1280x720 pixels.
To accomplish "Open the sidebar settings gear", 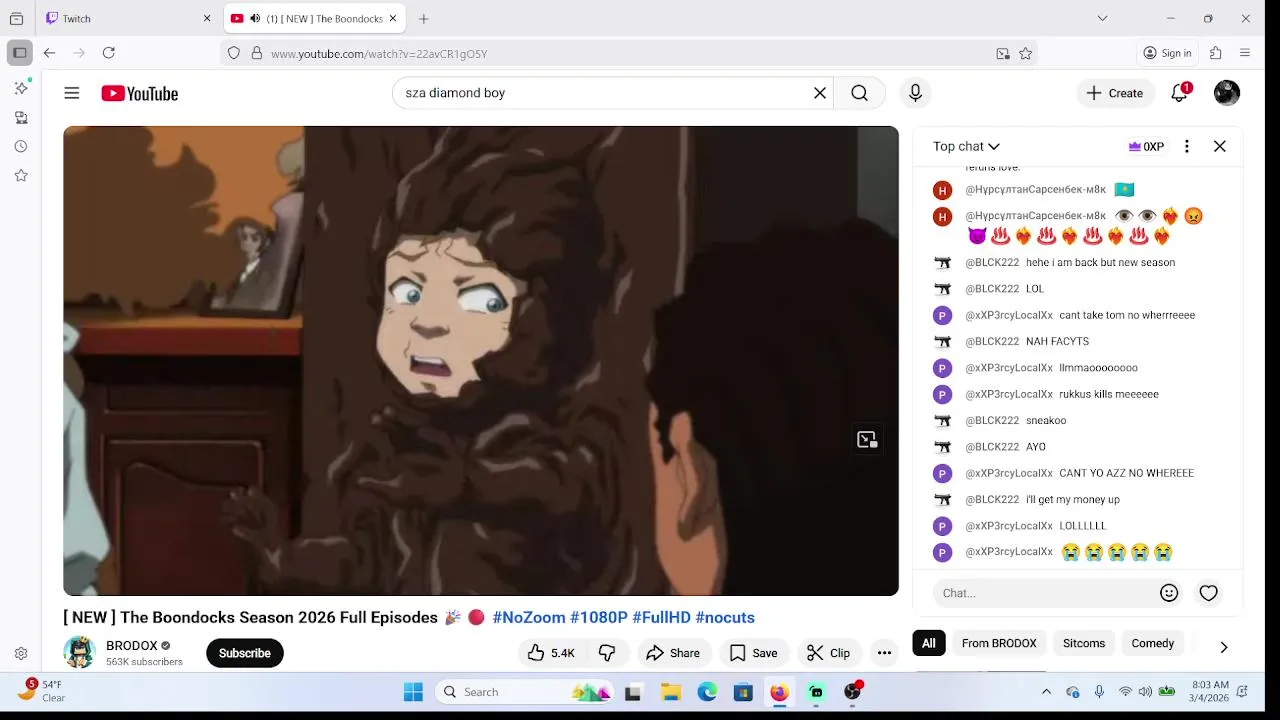I will click(x=21, y=654).
